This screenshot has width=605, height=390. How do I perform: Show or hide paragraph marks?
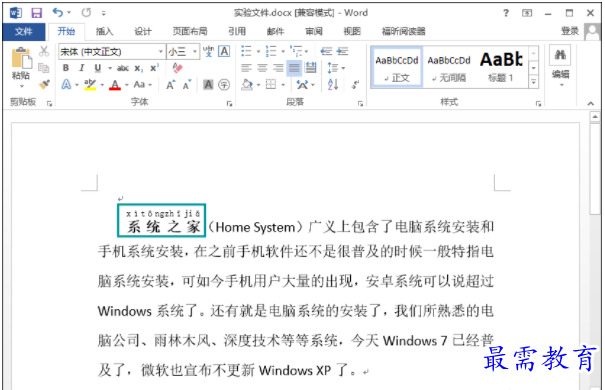355,84
